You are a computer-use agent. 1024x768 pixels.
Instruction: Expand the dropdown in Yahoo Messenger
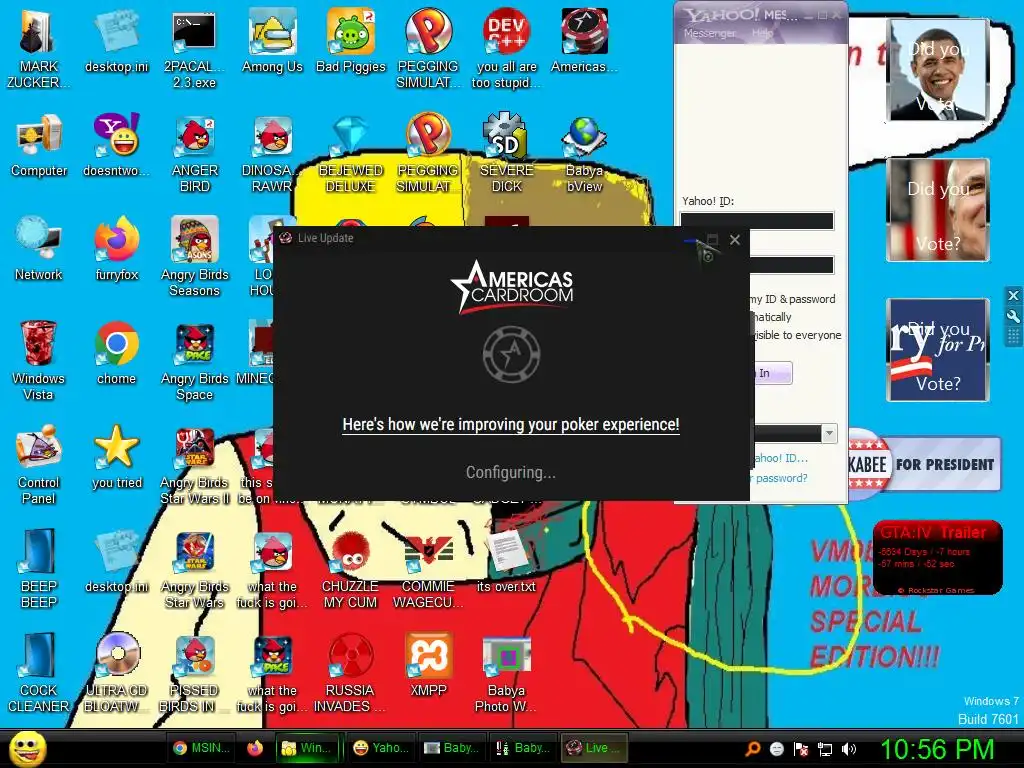[x=829, y=433]
